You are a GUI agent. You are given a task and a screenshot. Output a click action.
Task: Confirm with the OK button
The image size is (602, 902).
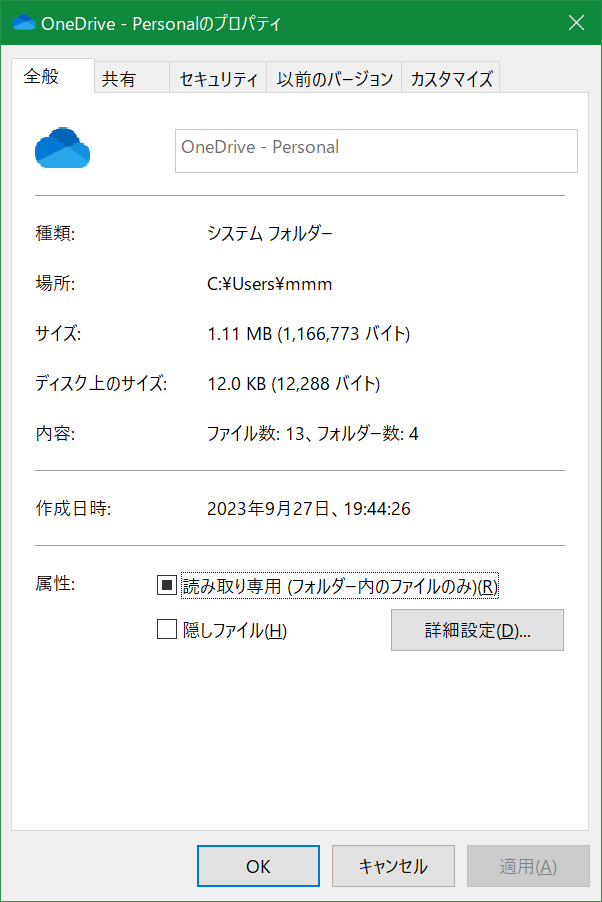tap(258, 866)
